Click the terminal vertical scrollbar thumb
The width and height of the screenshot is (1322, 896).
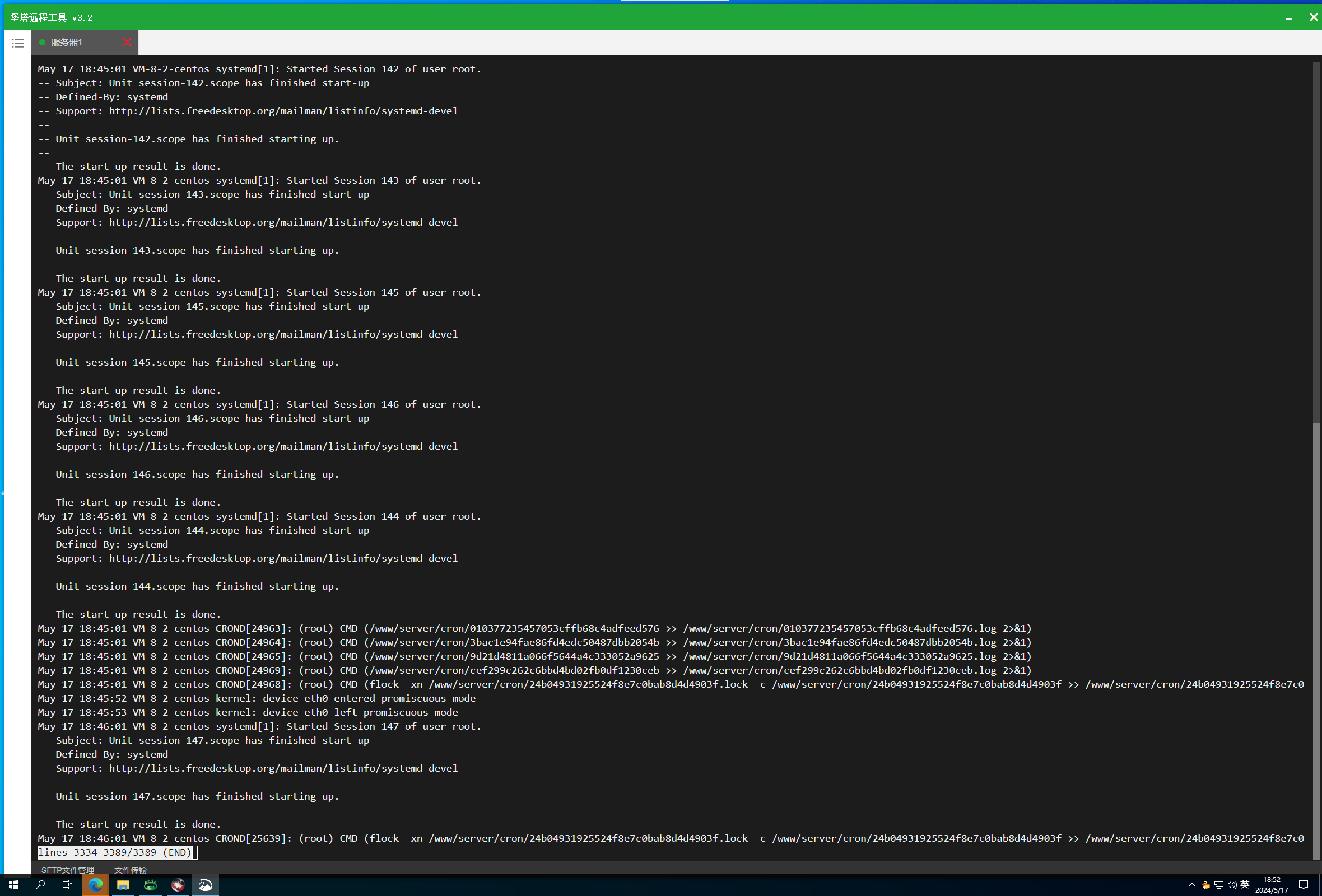click(x=1316, y=640)
